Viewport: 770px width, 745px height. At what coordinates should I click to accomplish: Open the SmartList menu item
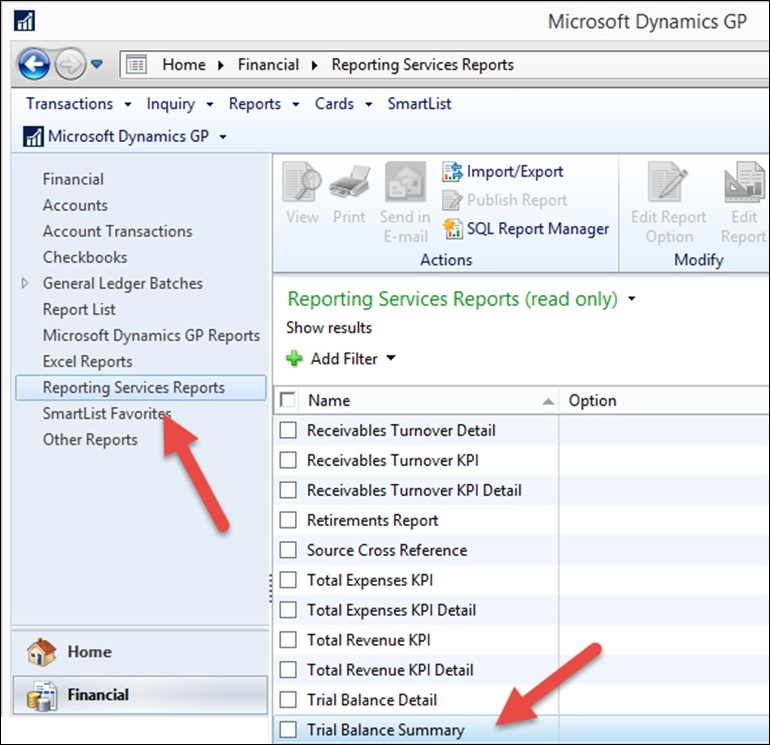[419, 104]
